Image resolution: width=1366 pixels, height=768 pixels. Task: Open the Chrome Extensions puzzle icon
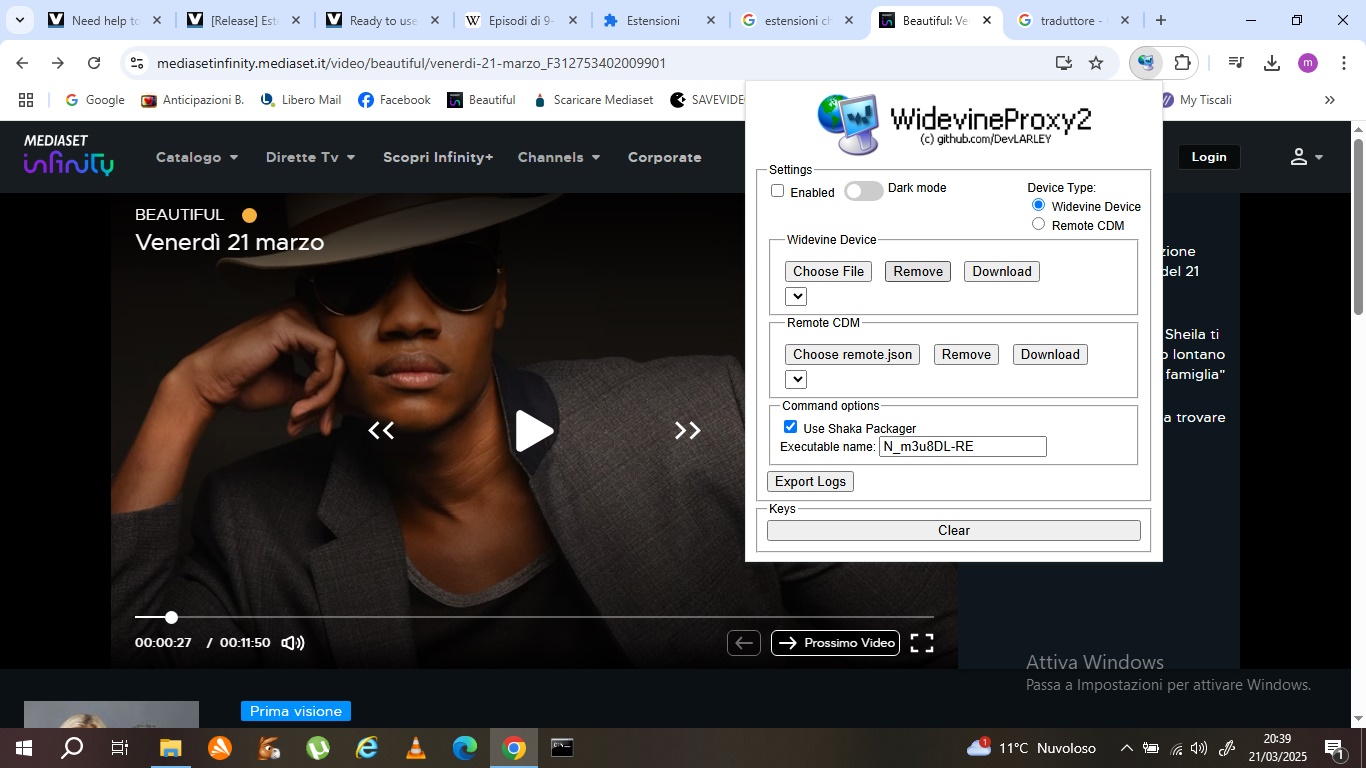(x=1182, y=63)
